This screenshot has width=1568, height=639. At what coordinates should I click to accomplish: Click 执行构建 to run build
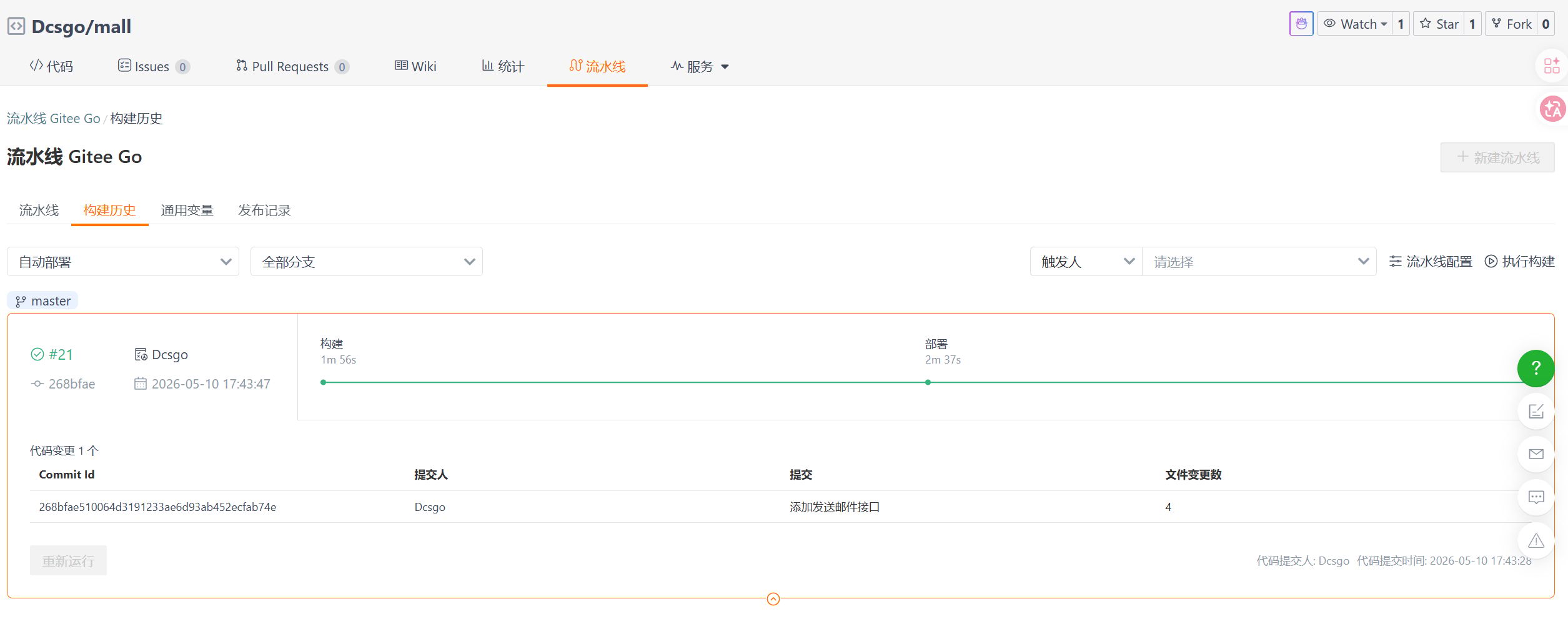(x=1520, y=262)
